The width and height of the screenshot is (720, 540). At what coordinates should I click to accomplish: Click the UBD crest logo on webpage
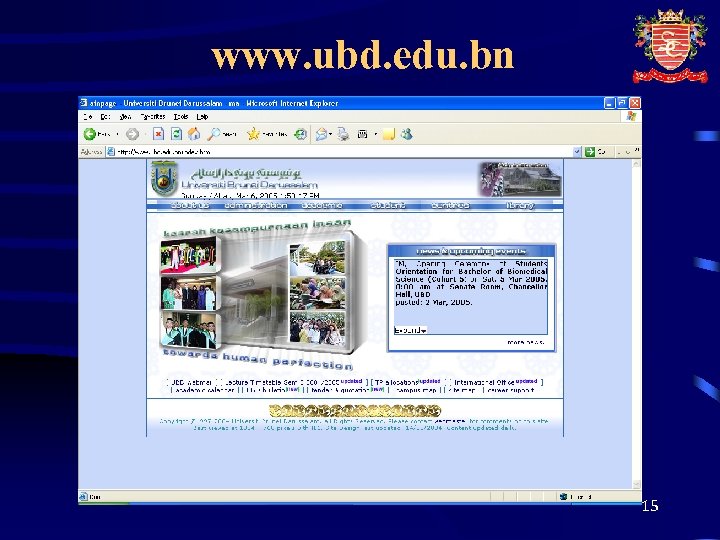(163, 179)
